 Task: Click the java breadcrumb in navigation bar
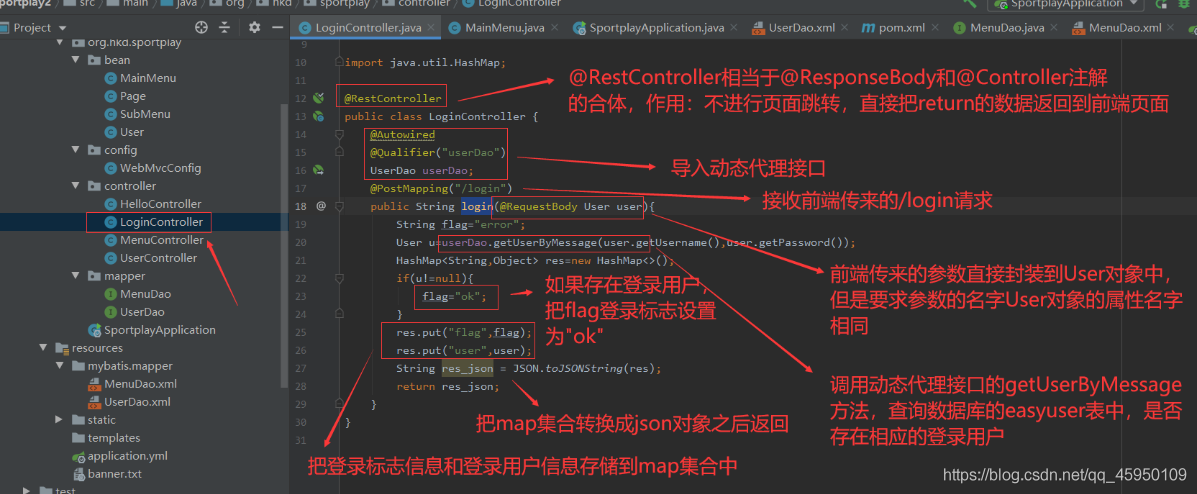(177, 3)
